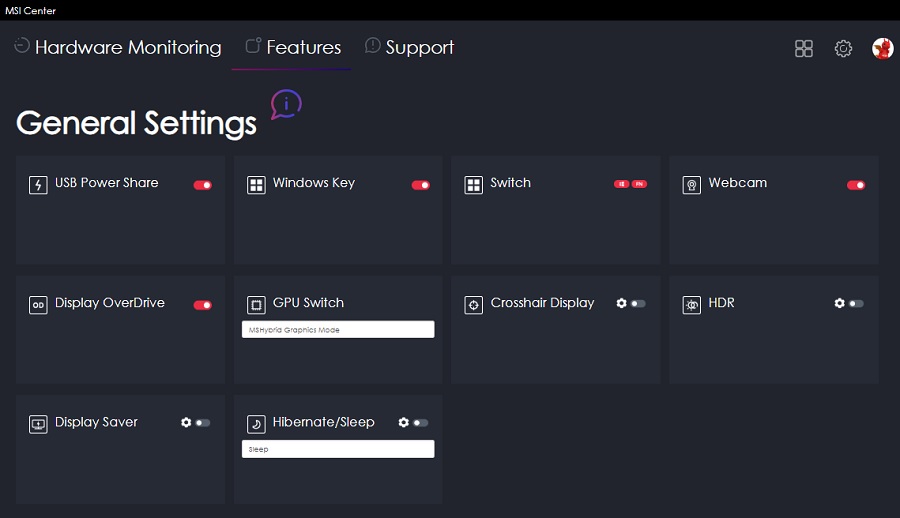Toggle the Webcam switch off

coord(856,185)
